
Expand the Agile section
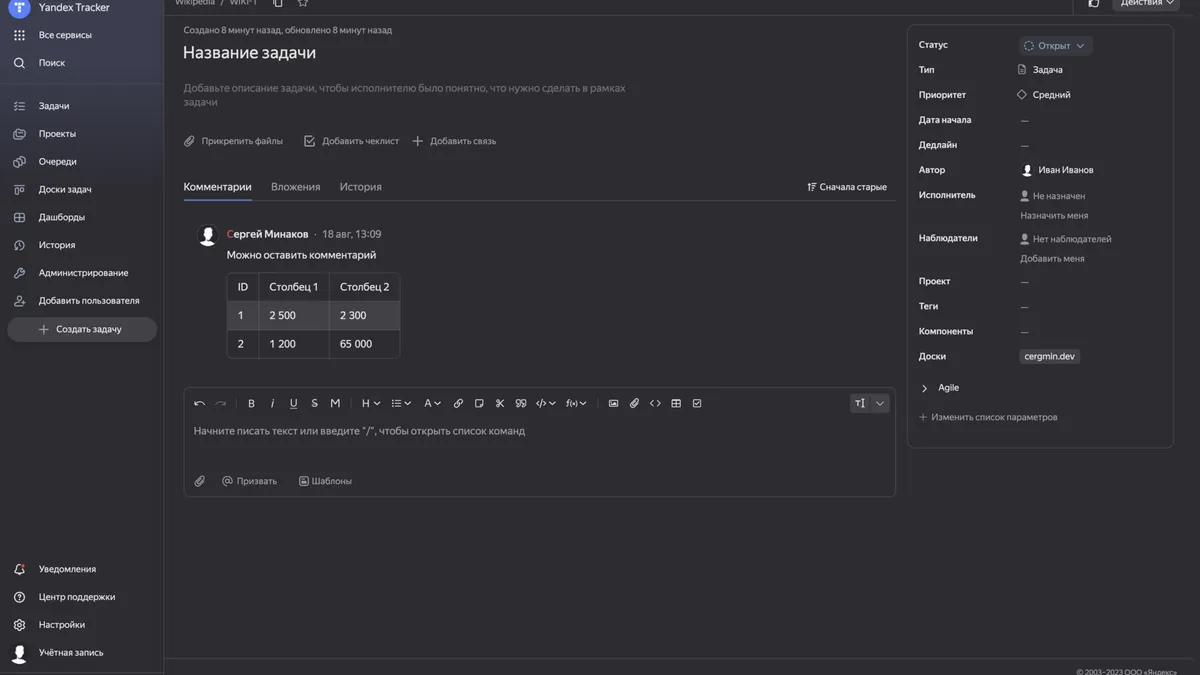tap(940, 388)
